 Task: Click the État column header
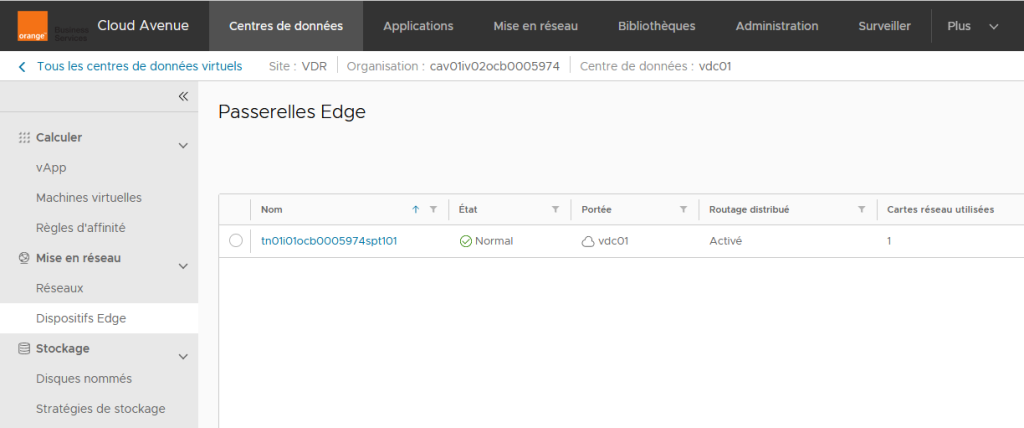click(468, 210)
